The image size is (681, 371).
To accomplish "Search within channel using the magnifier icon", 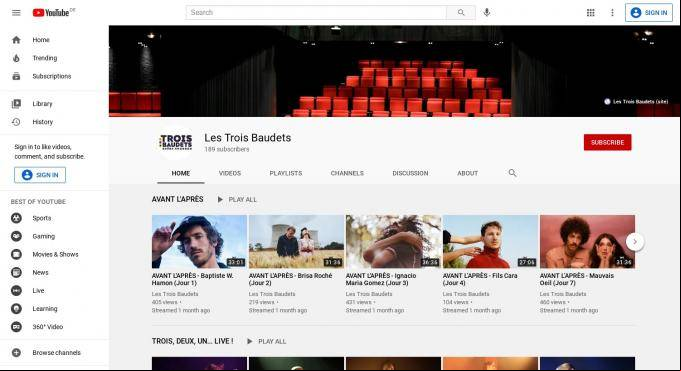I will coord(512,173).
